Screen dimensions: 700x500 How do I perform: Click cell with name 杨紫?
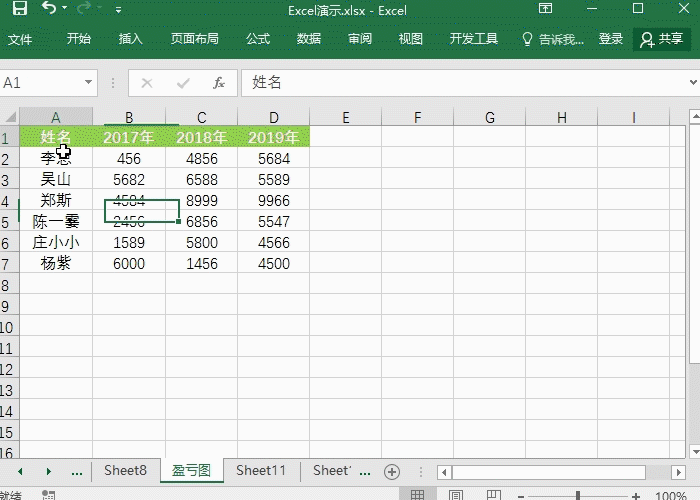[x=56, y=263]
